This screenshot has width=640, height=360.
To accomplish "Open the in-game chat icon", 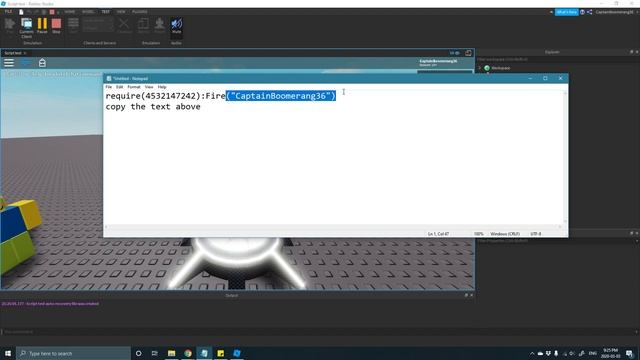I will click(x=26, y=62).
